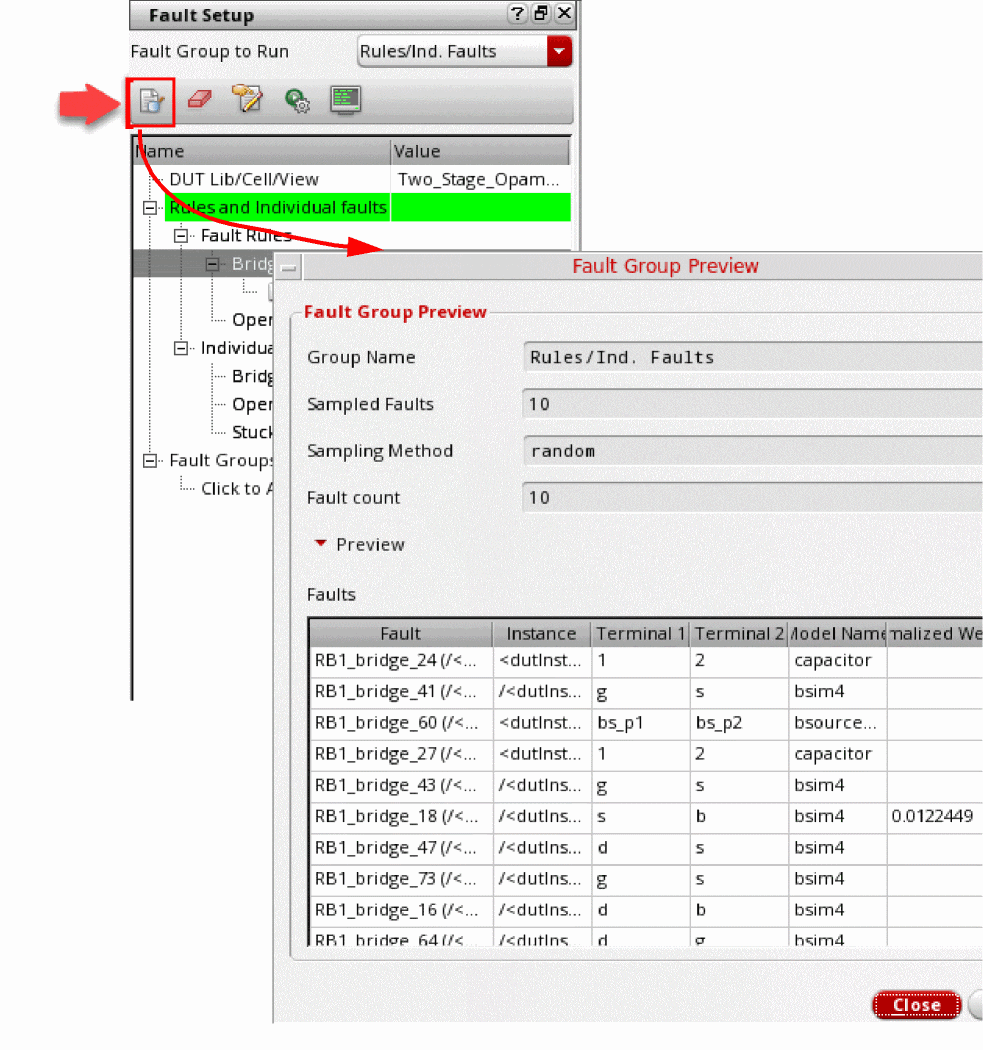Click the red eraser icon
Screen dimensions: 983x1050
pyautogui.click(x=200, y=100)
